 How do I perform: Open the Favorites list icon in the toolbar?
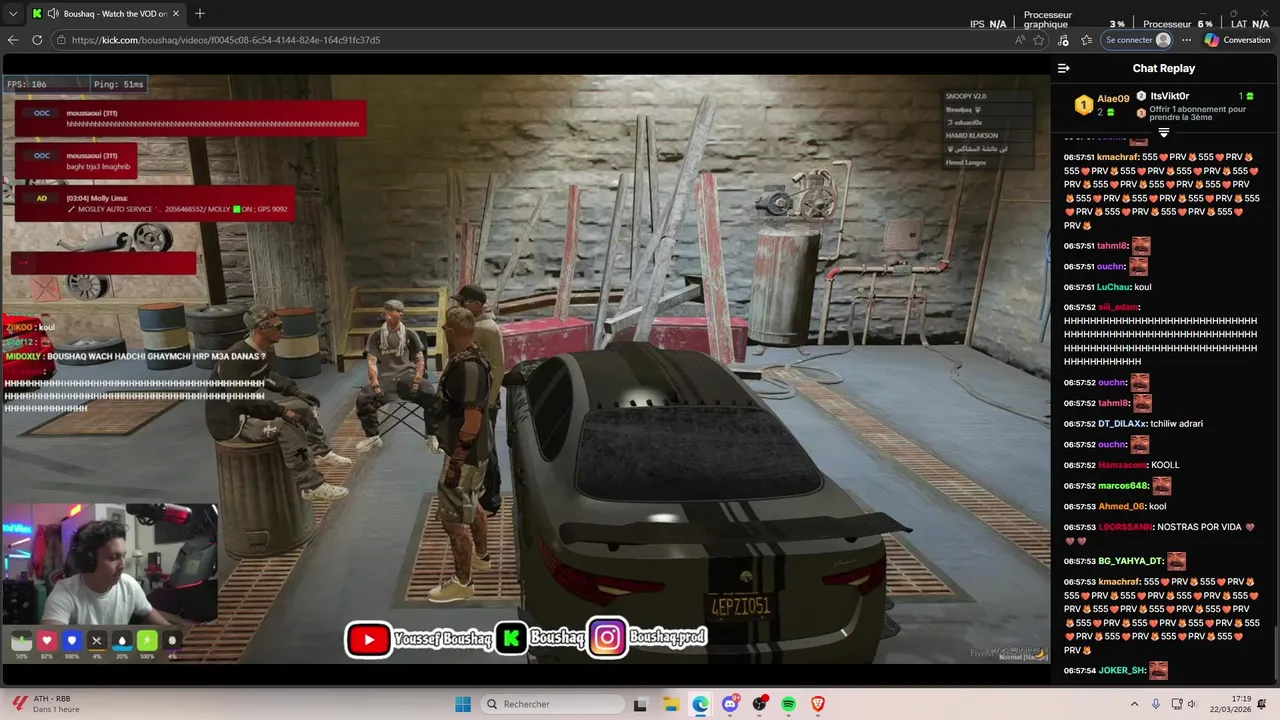(x=1087, y=40)
